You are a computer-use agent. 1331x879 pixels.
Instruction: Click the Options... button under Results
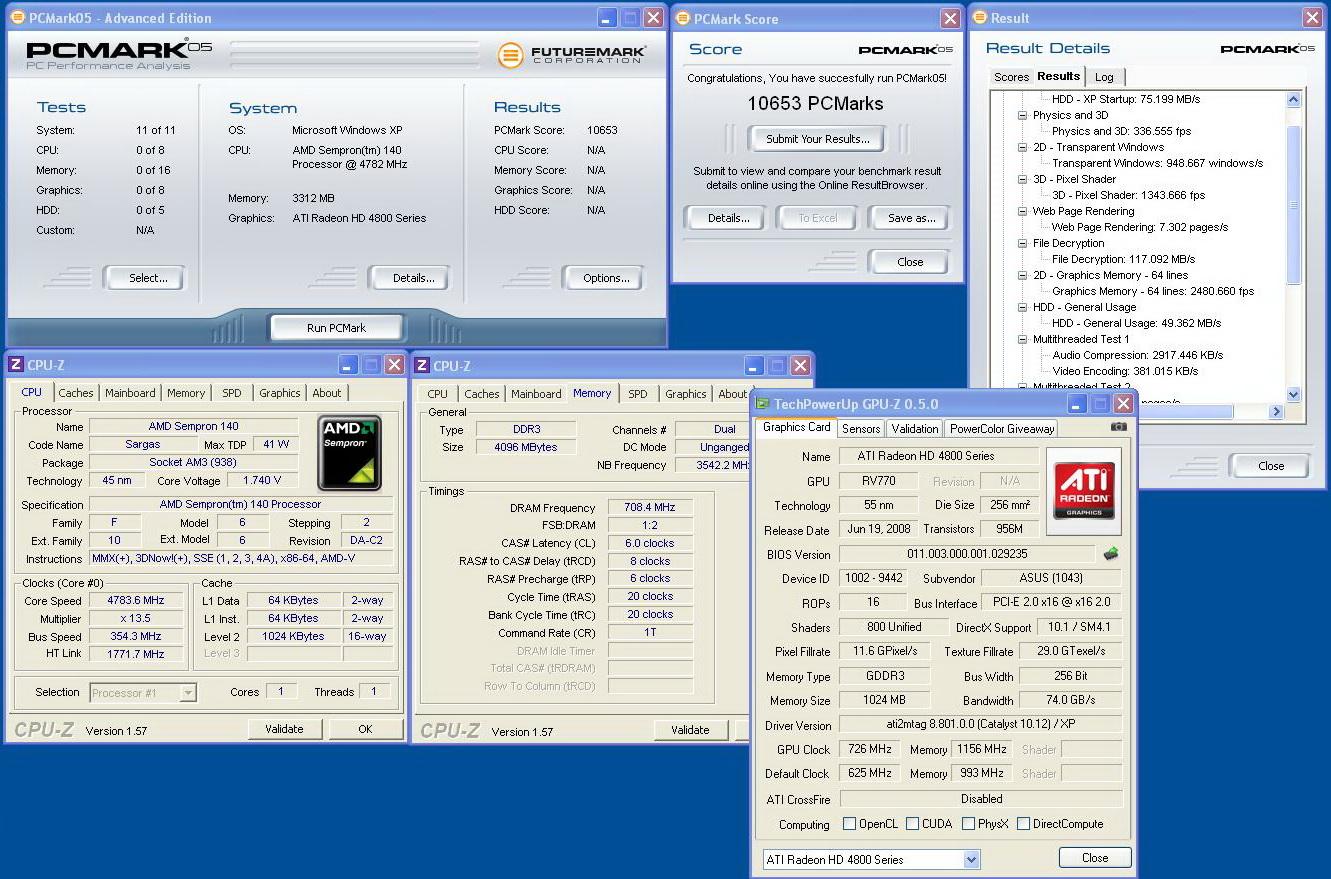point(606,278)
